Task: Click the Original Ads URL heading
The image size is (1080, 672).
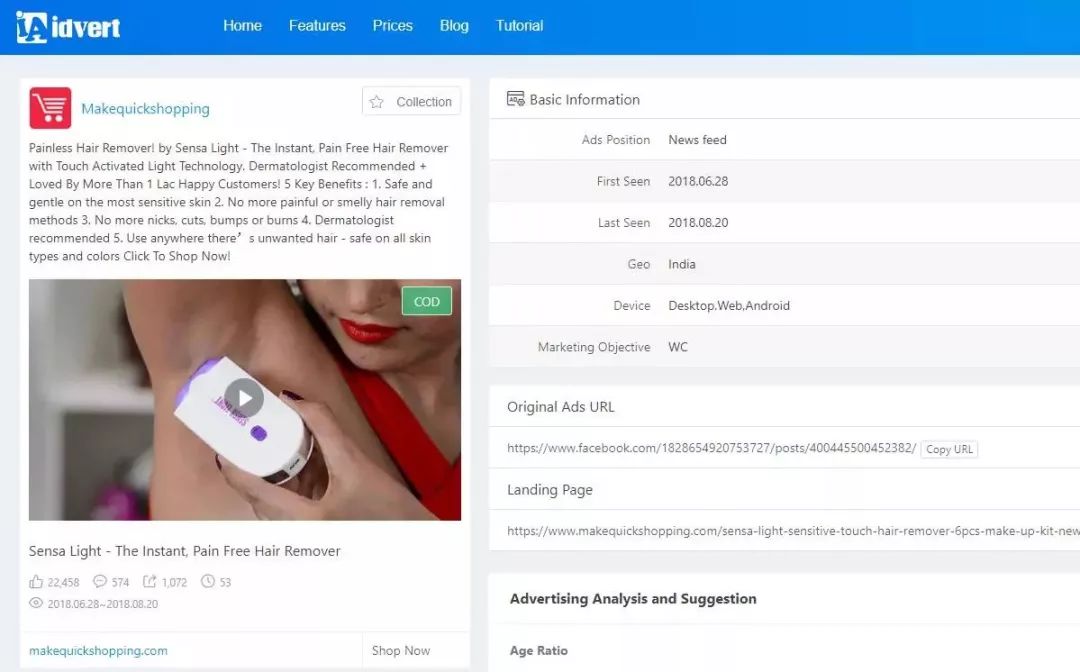Action: (x=561, y=407)
